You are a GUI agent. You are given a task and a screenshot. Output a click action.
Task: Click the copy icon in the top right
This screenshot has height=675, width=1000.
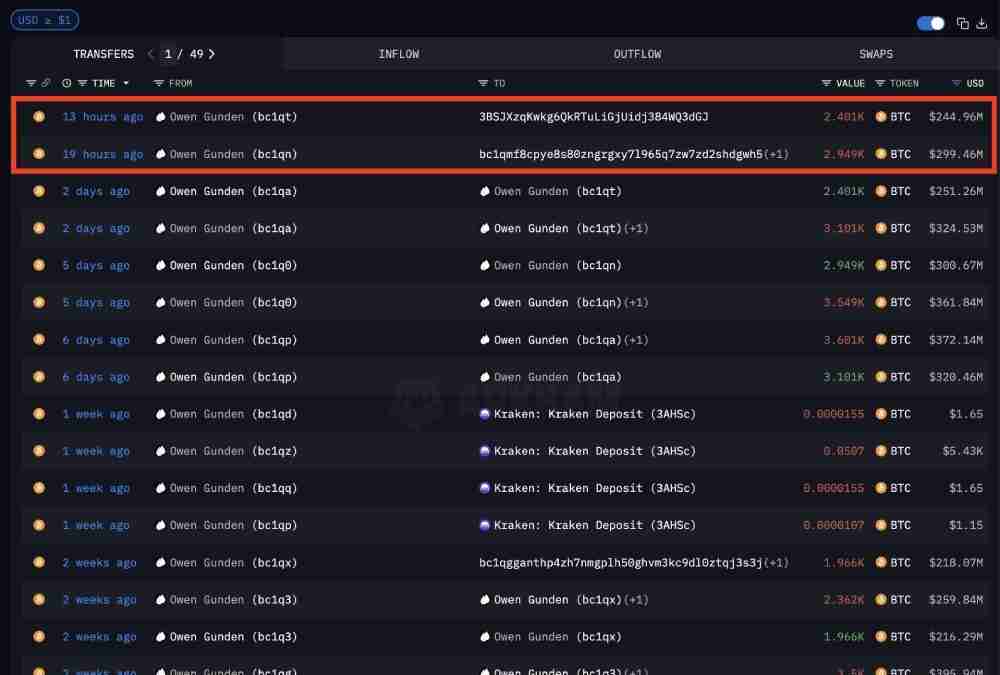coord(963,23)
